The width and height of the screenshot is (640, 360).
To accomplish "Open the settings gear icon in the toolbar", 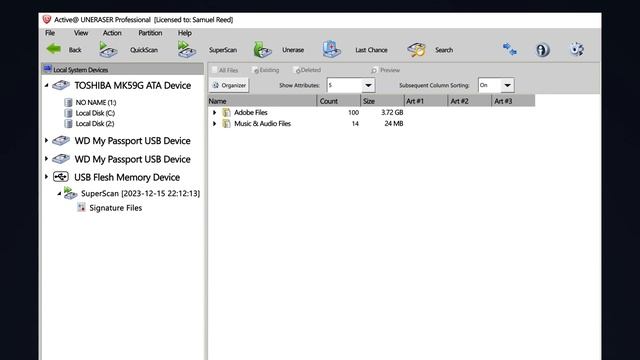I will [x=577, y=49].
